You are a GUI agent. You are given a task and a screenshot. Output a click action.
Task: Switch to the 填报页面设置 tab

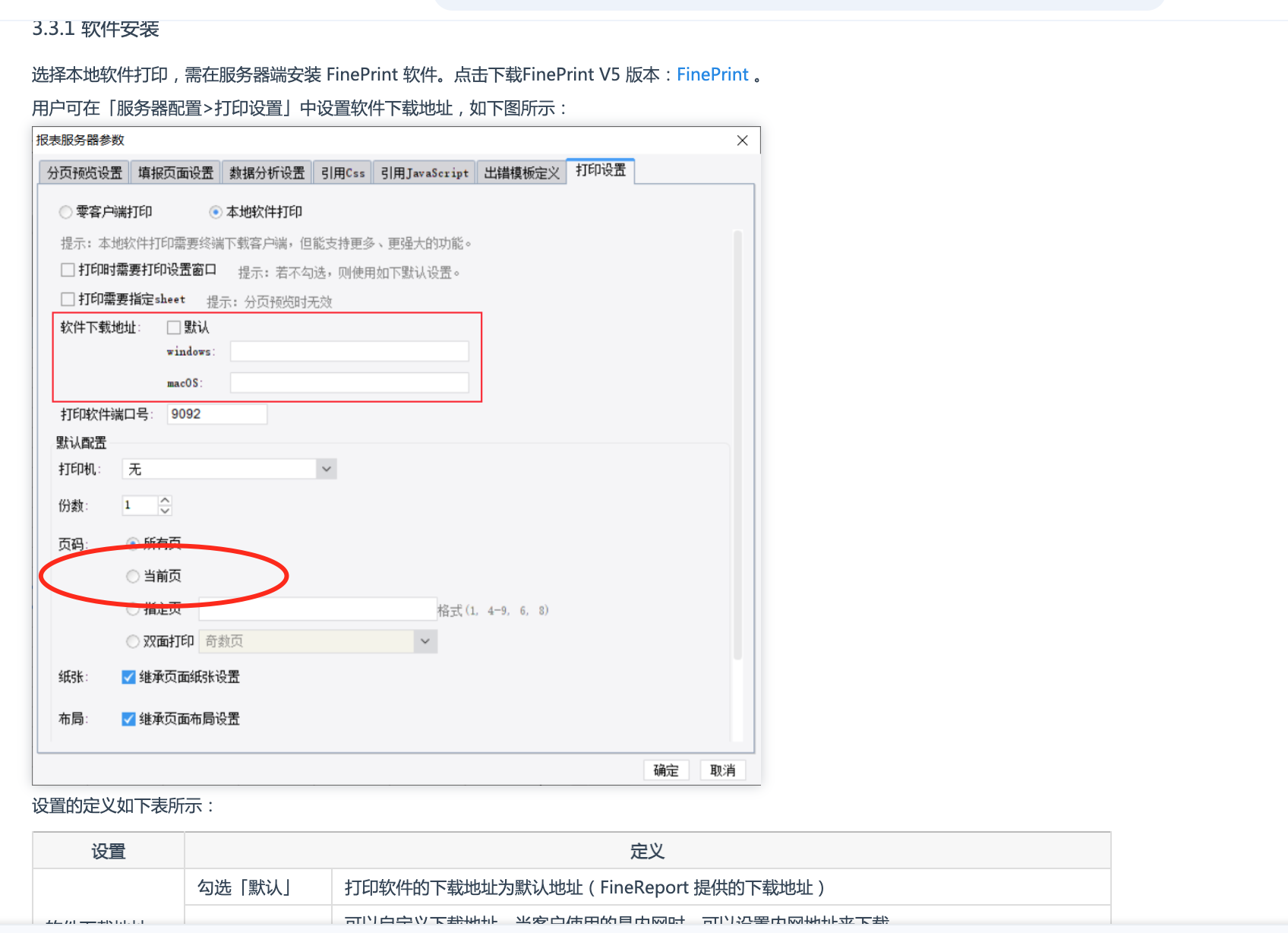[175, 172]
